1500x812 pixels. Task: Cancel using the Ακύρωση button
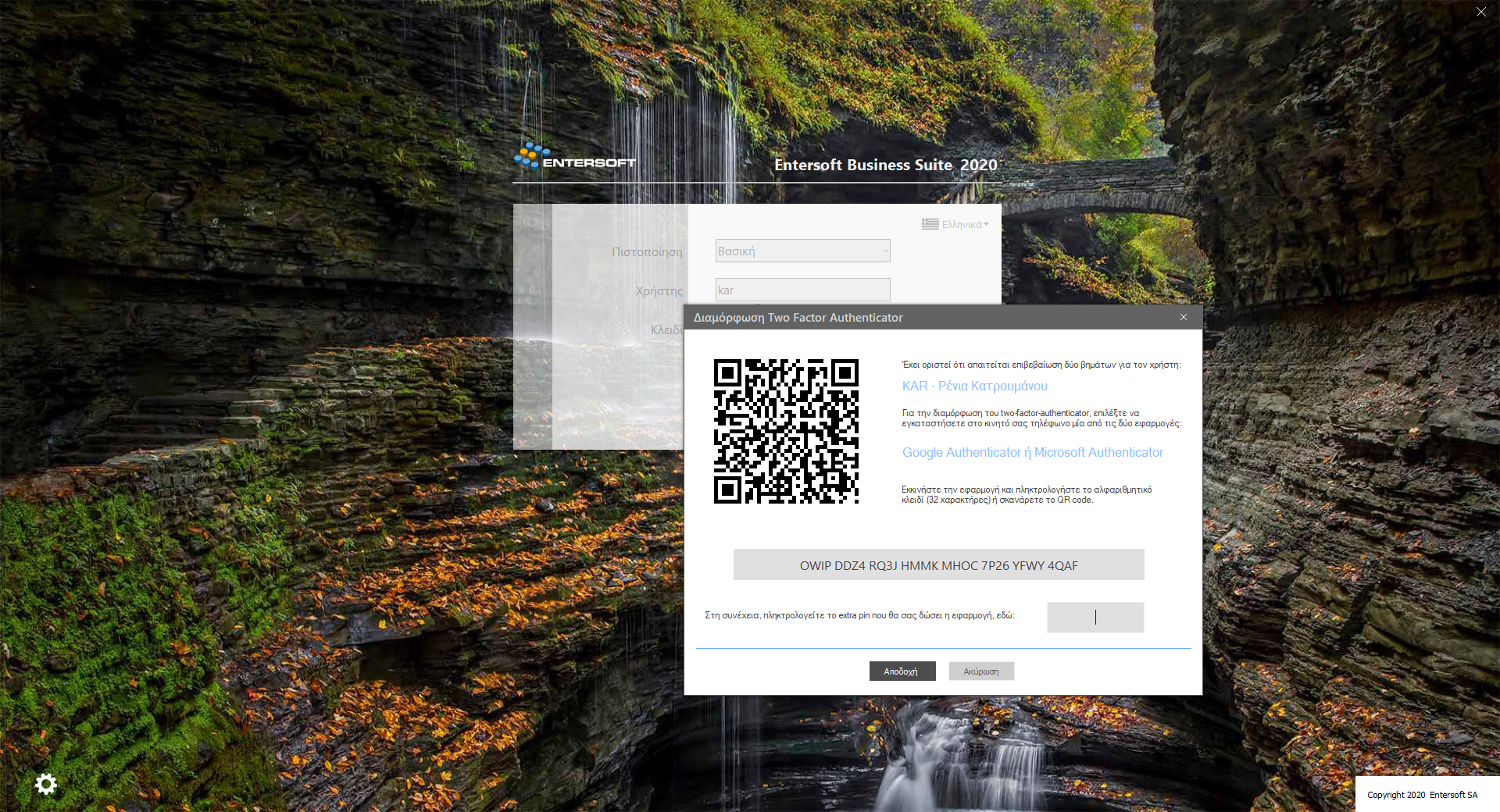click(981, 671)
